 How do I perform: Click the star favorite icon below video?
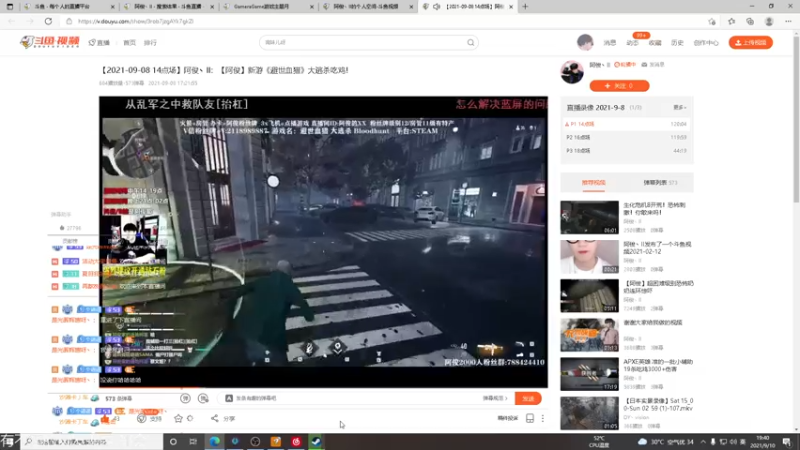tap(178, 418)
